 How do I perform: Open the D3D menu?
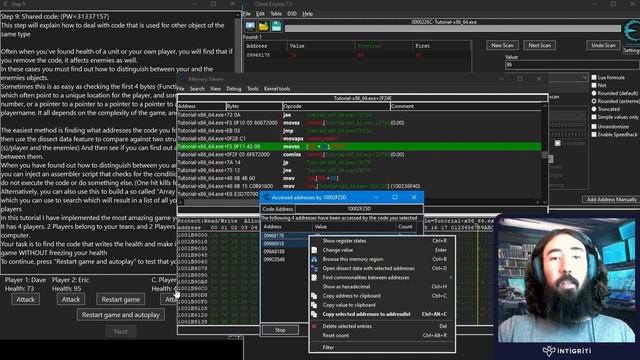[292, 13]
